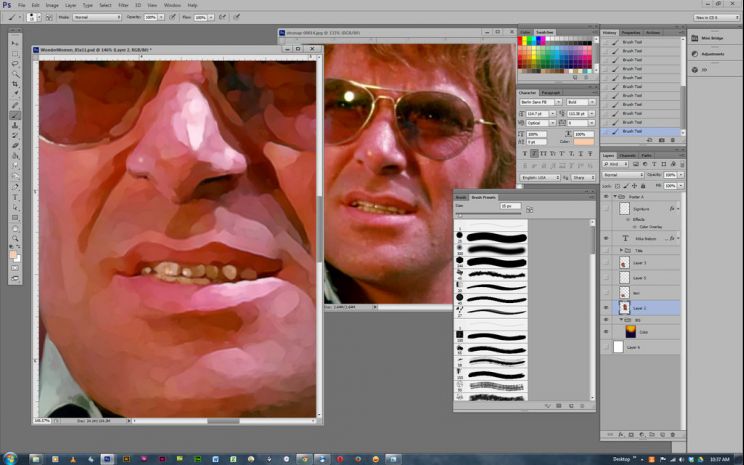Switch to the Color tab

pyautogui.click(x=525, y=32)
